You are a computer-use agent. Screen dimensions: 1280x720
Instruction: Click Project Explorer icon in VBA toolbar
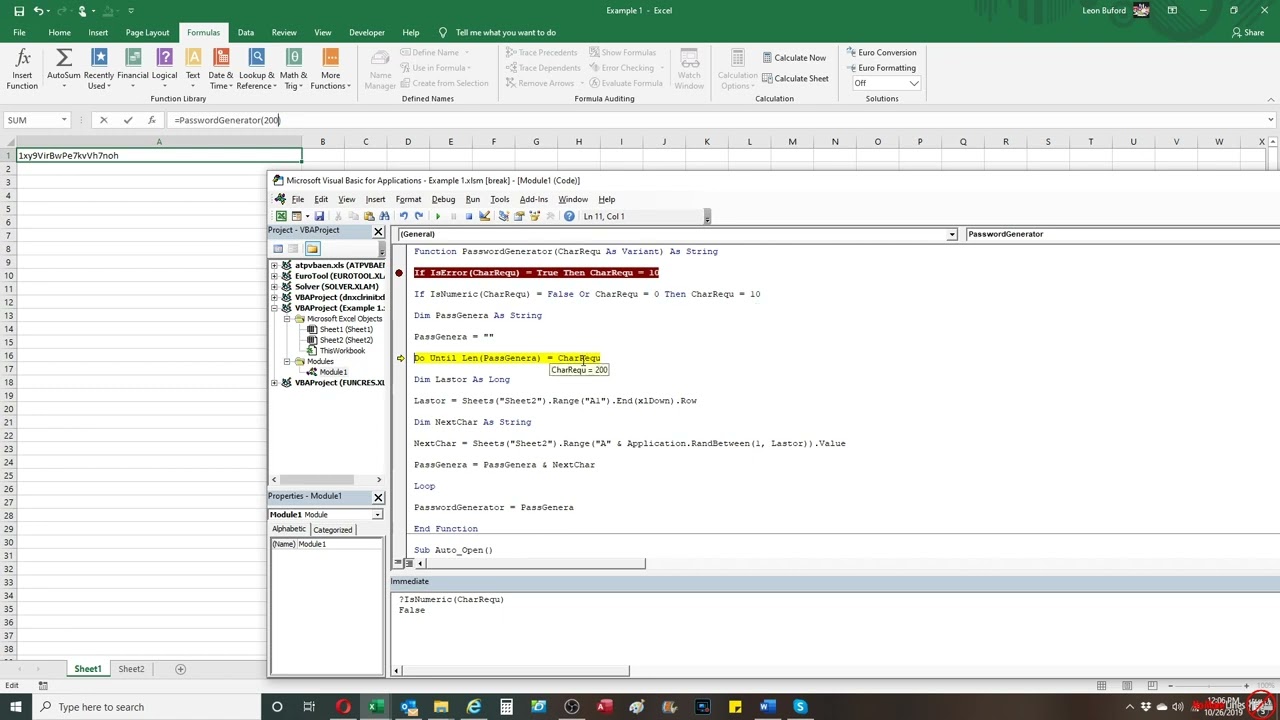click(x=503, y=216)
